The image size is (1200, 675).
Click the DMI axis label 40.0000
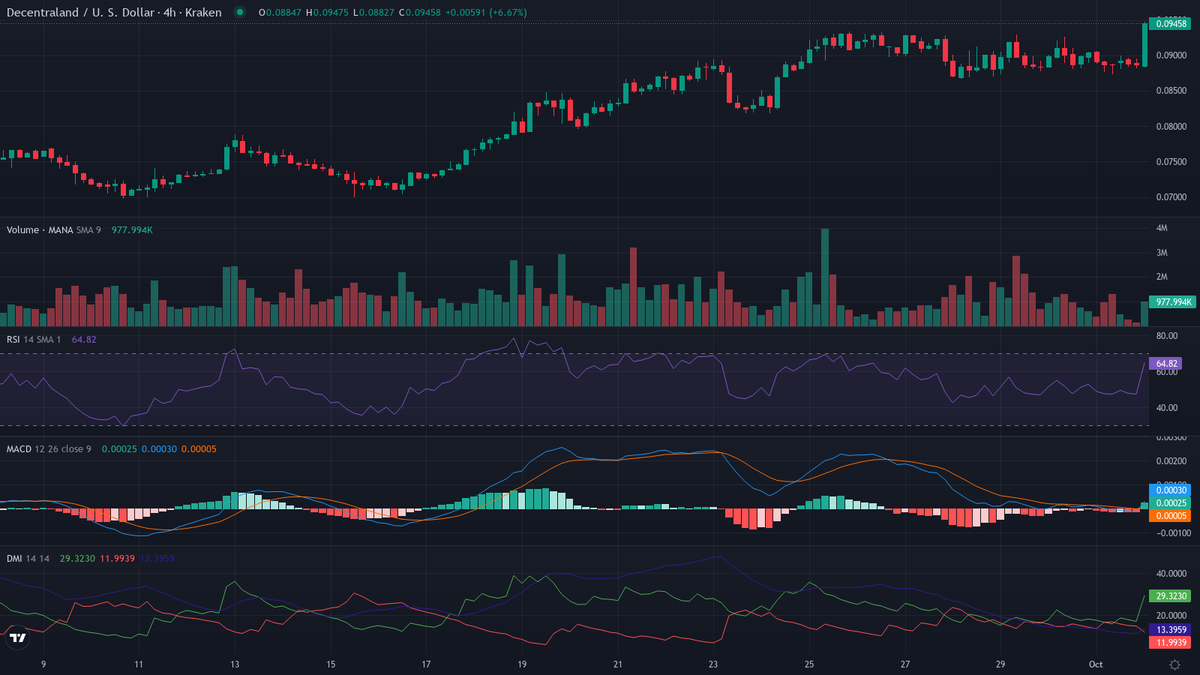click(1172, 574)
